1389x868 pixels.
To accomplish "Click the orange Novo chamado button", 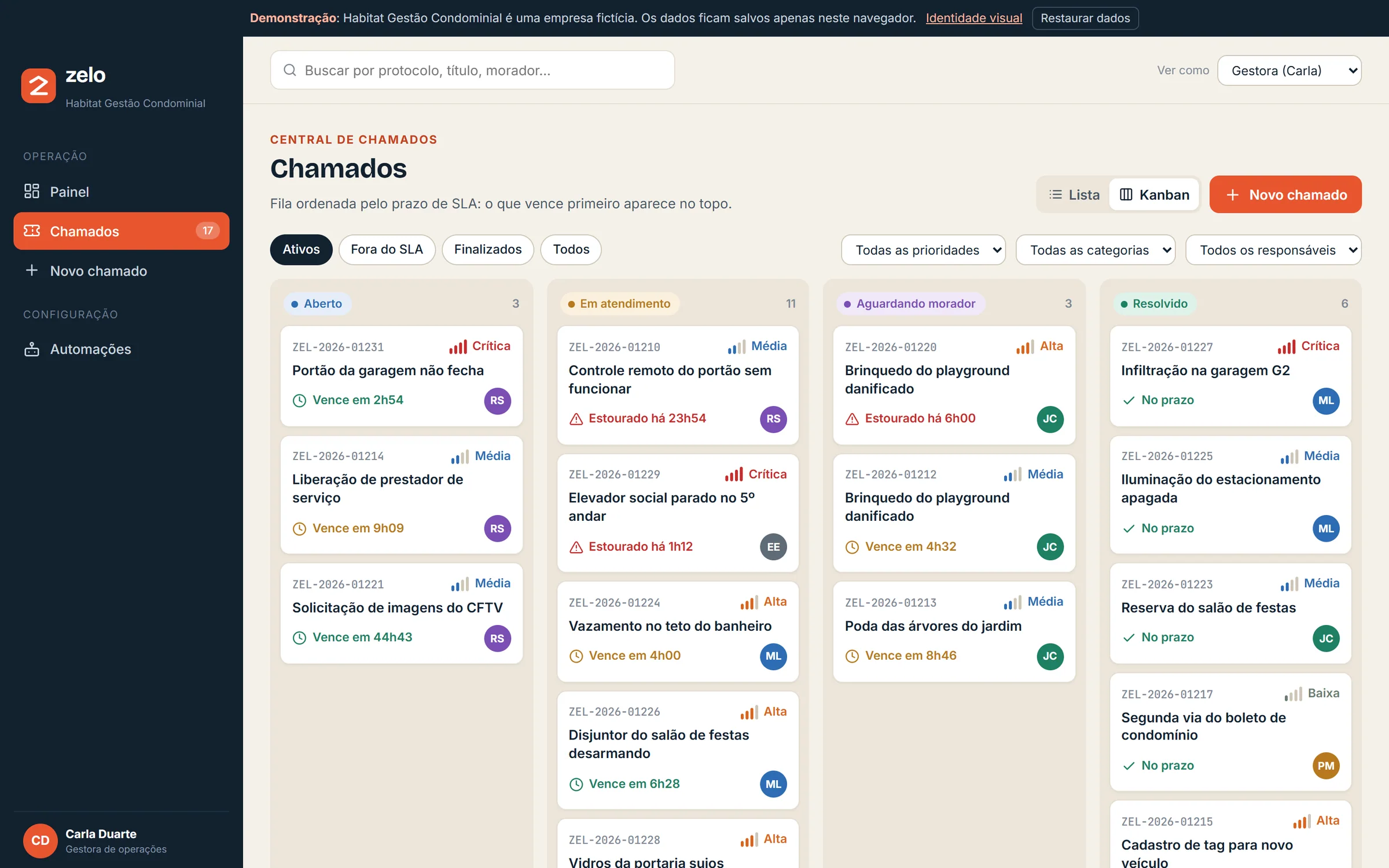I will (1285, 194).
